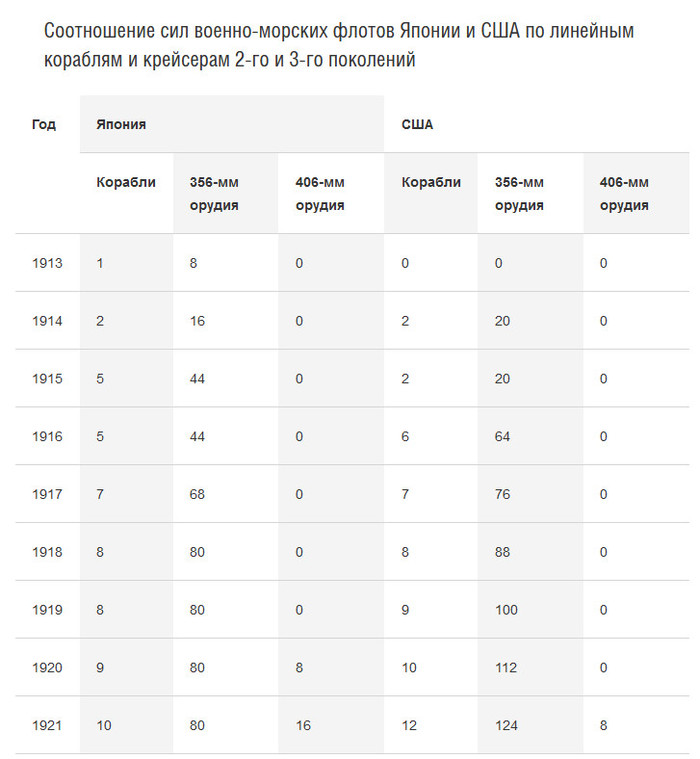
Task: Select the 1913 year cell
Action: pyautogui.click(x=47, y=263)
